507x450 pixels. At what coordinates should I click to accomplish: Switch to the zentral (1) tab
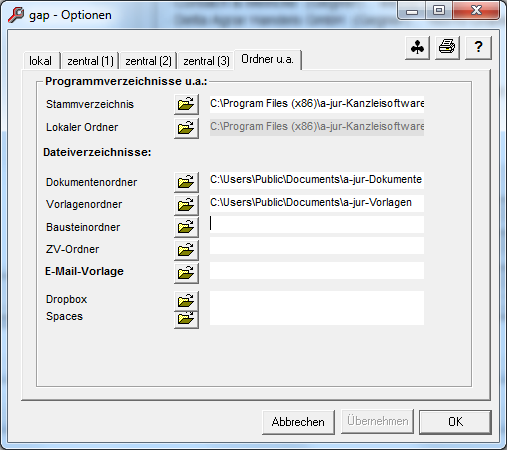pyautogui.click(x=90, y=61)
